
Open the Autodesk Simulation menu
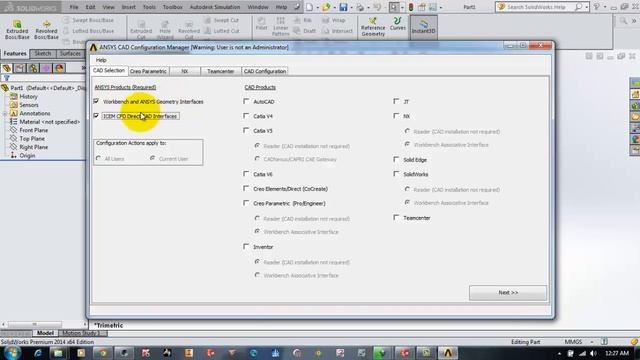215,7
